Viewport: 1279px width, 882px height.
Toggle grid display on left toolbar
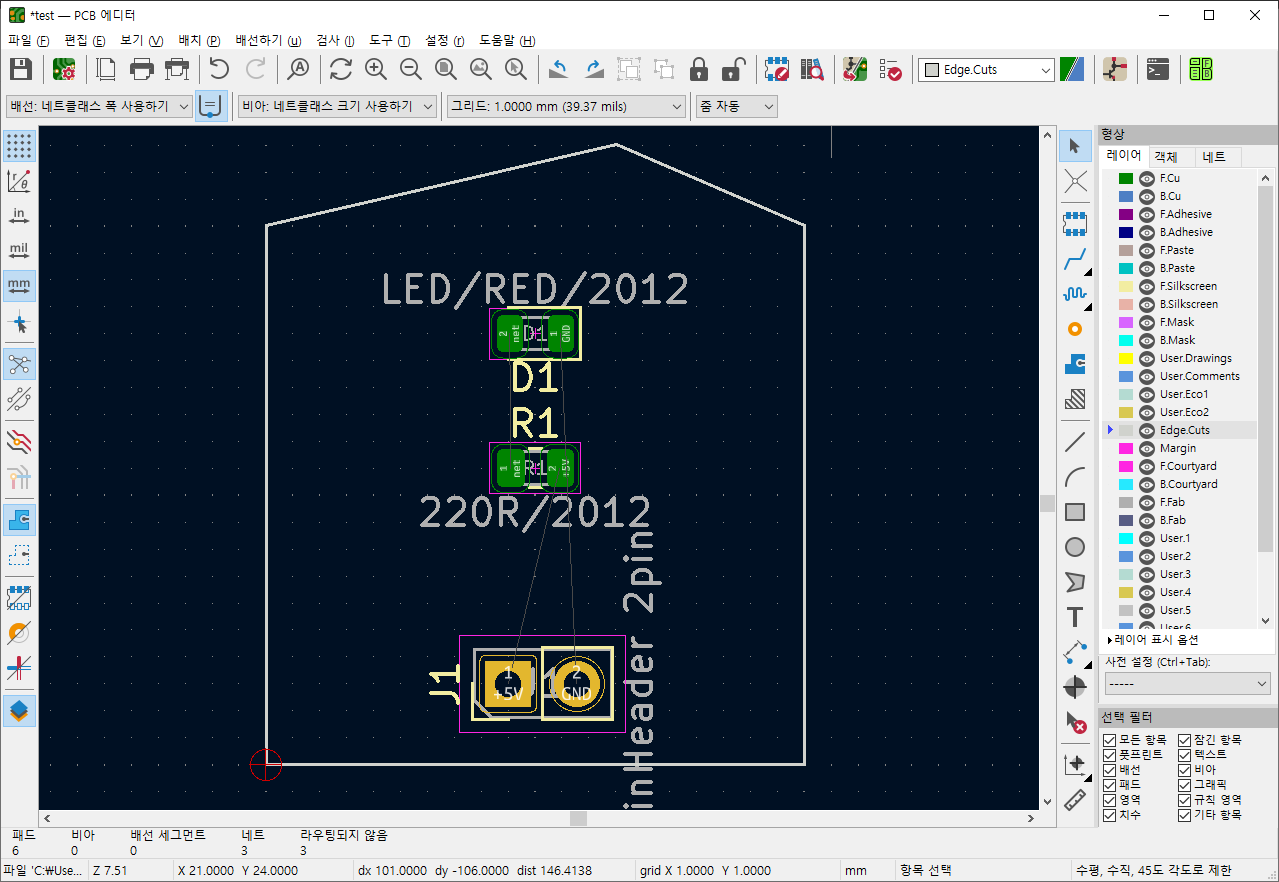click(x=19, y=146)
